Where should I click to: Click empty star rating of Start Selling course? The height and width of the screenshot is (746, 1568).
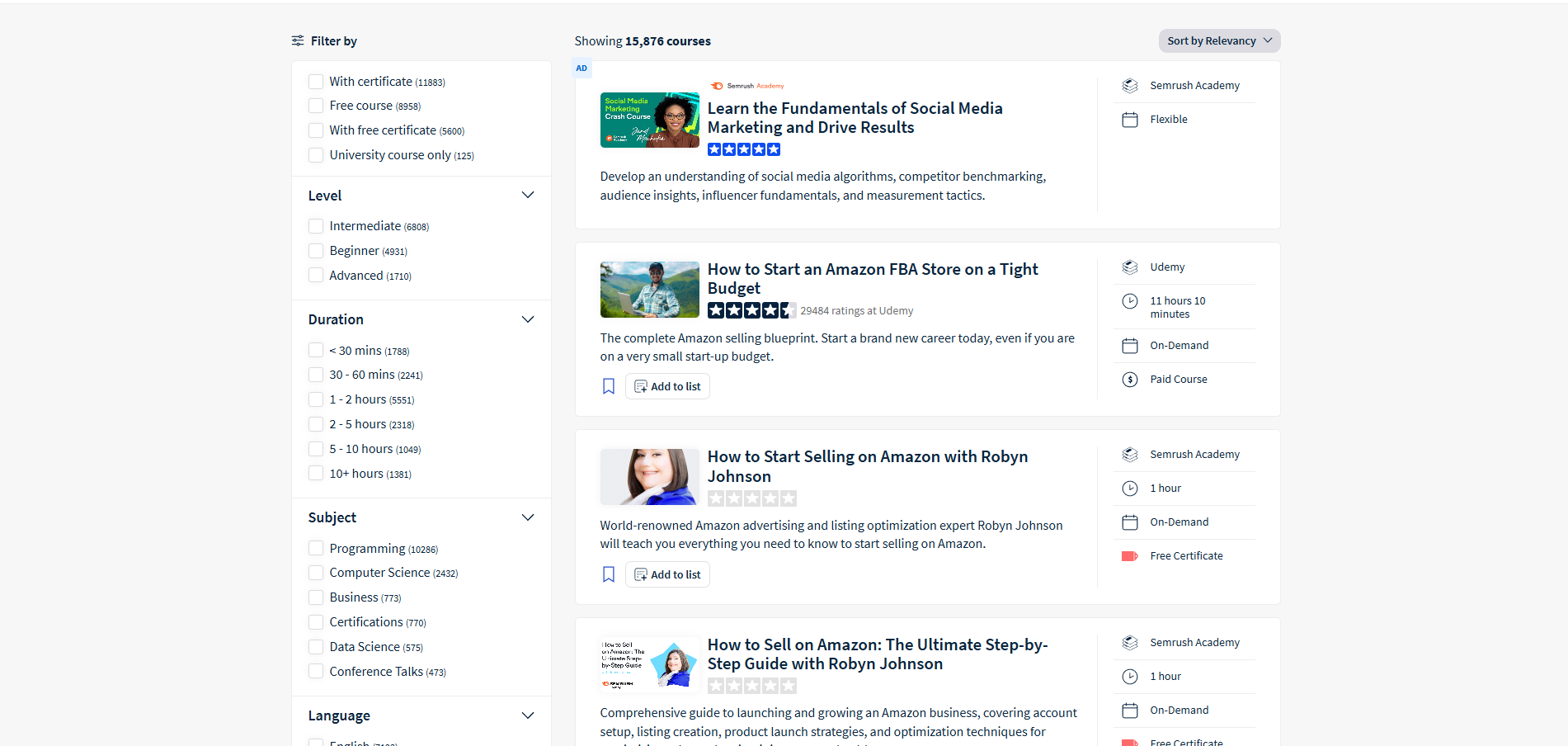coord(751,498)
